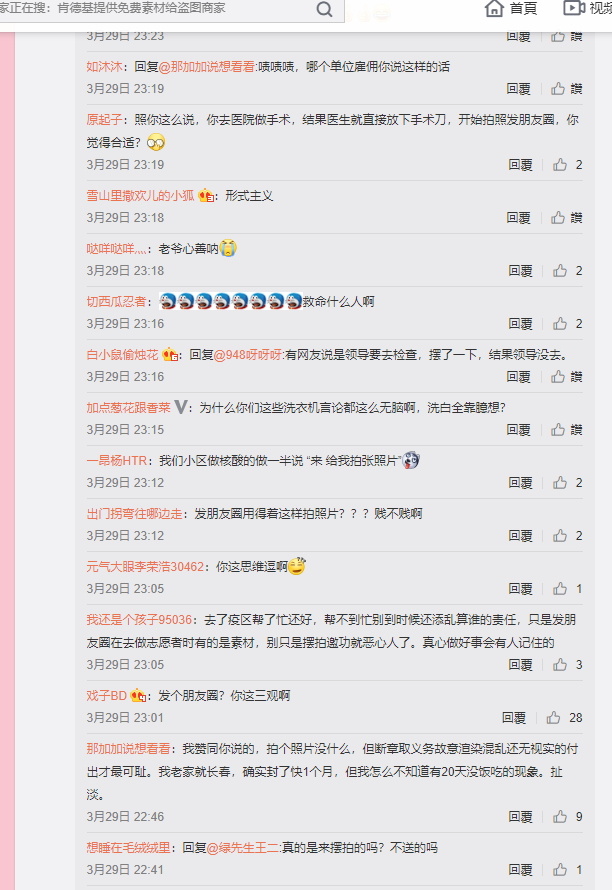This screenshot has width=612, height=890.
Task: Like 切西瓜忍者's comment
Action: [x=560, y=324]
